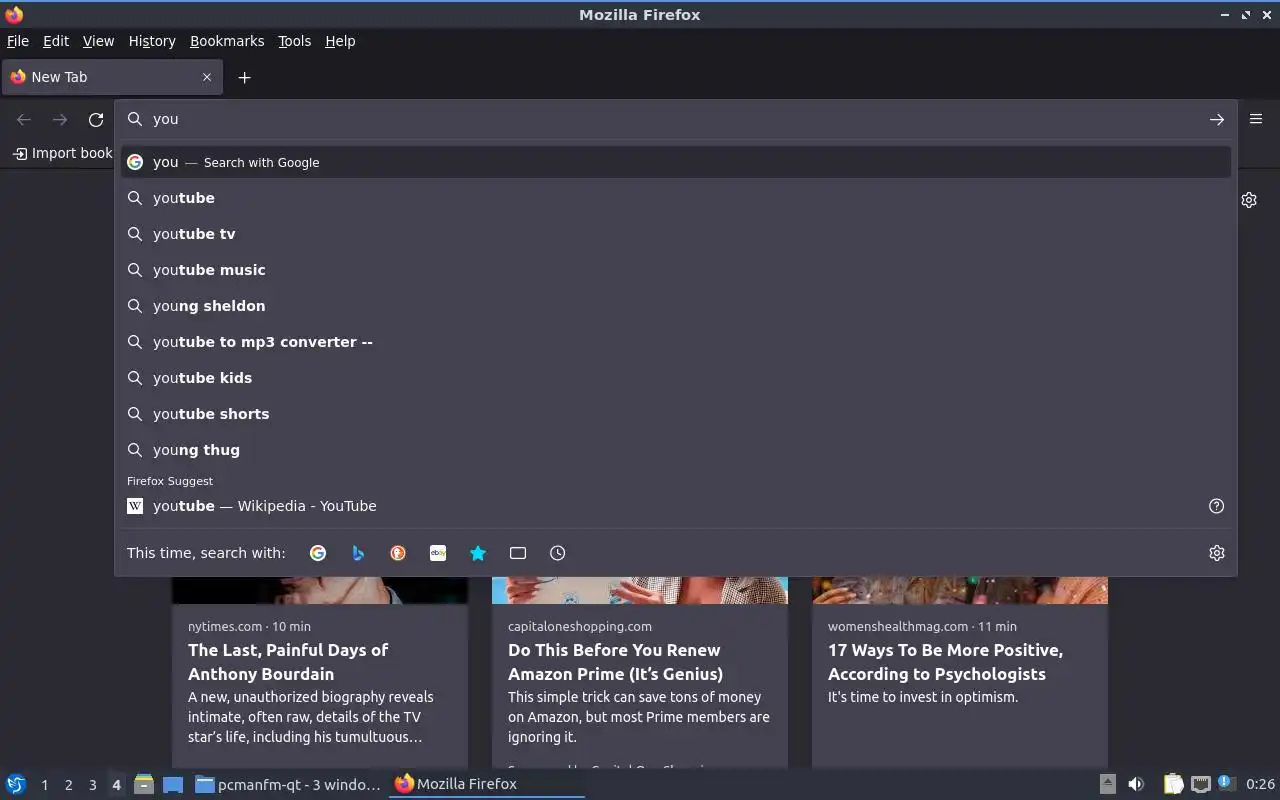1280x800 pixels.
Task: Click the forward navigation arrow
Action: (60, 119)
